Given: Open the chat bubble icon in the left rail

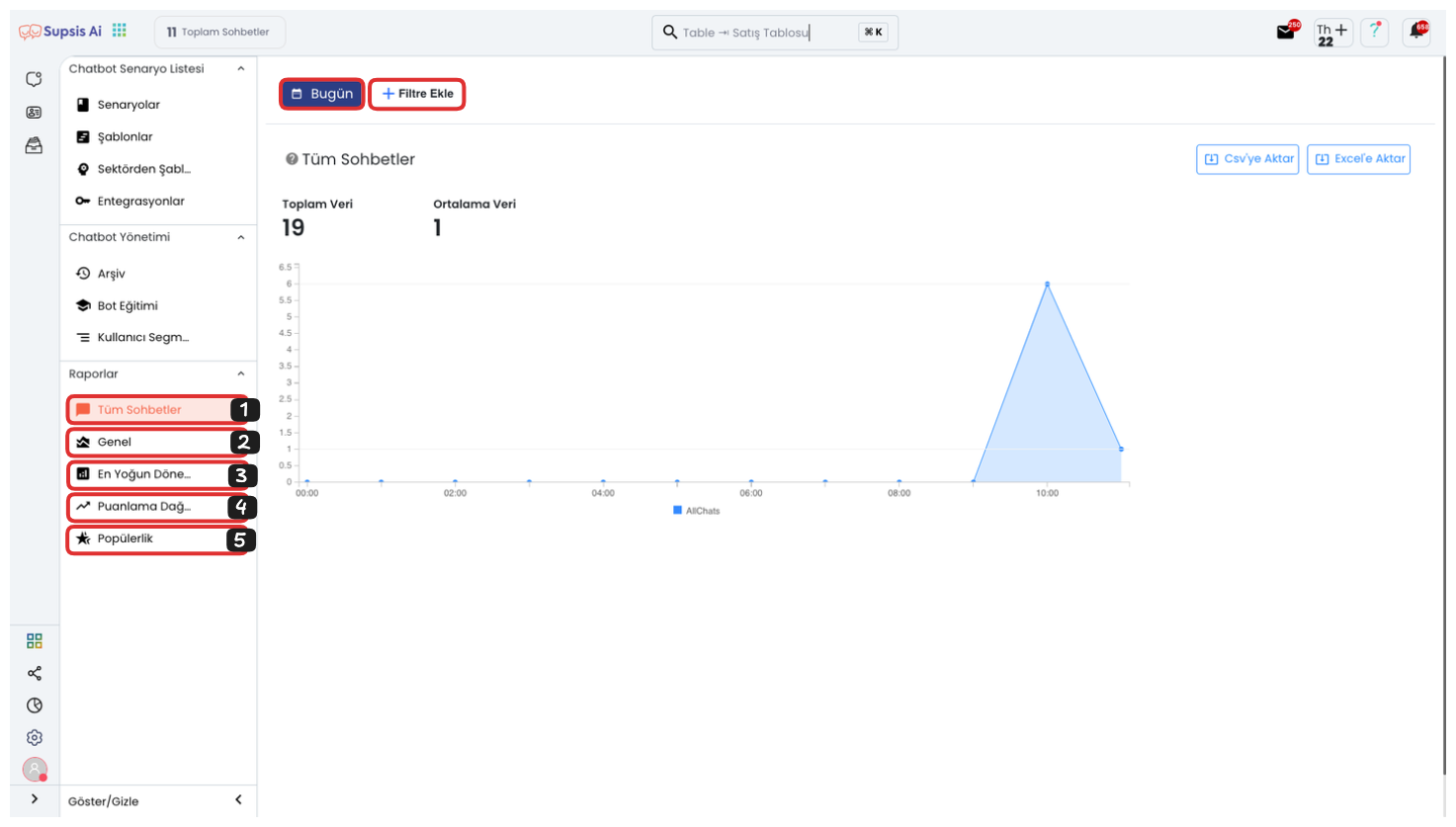Looking at the screenshot, I should [34, 79].
